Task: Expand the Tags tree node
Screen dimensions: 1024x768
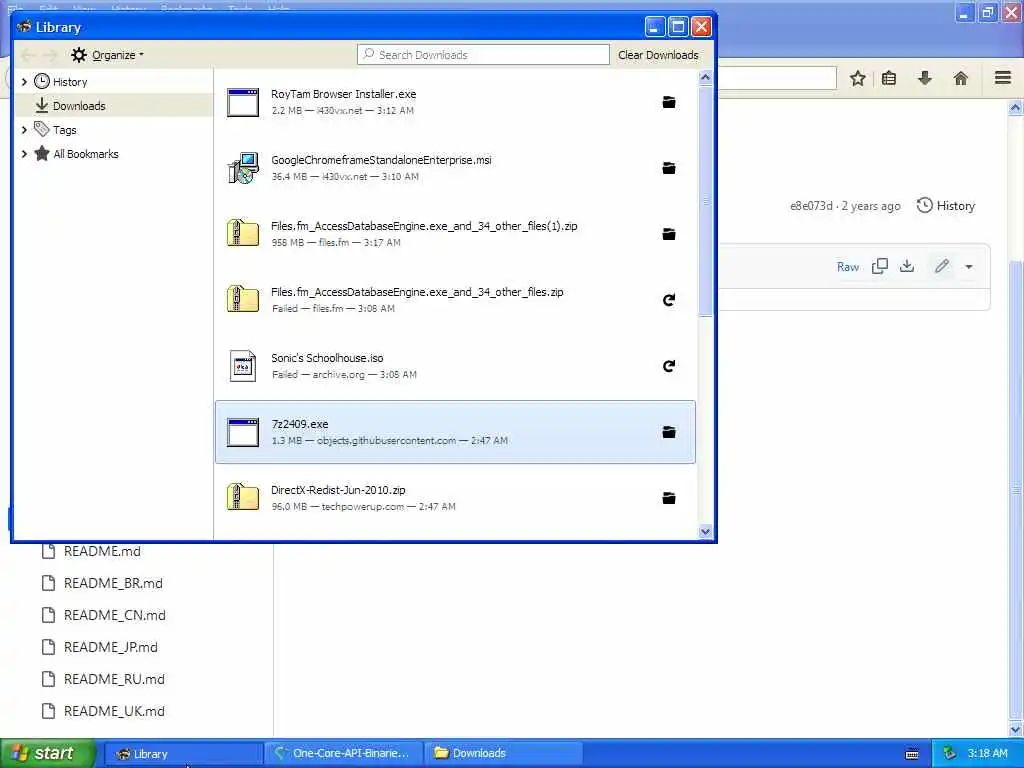Action: point(24,130)
